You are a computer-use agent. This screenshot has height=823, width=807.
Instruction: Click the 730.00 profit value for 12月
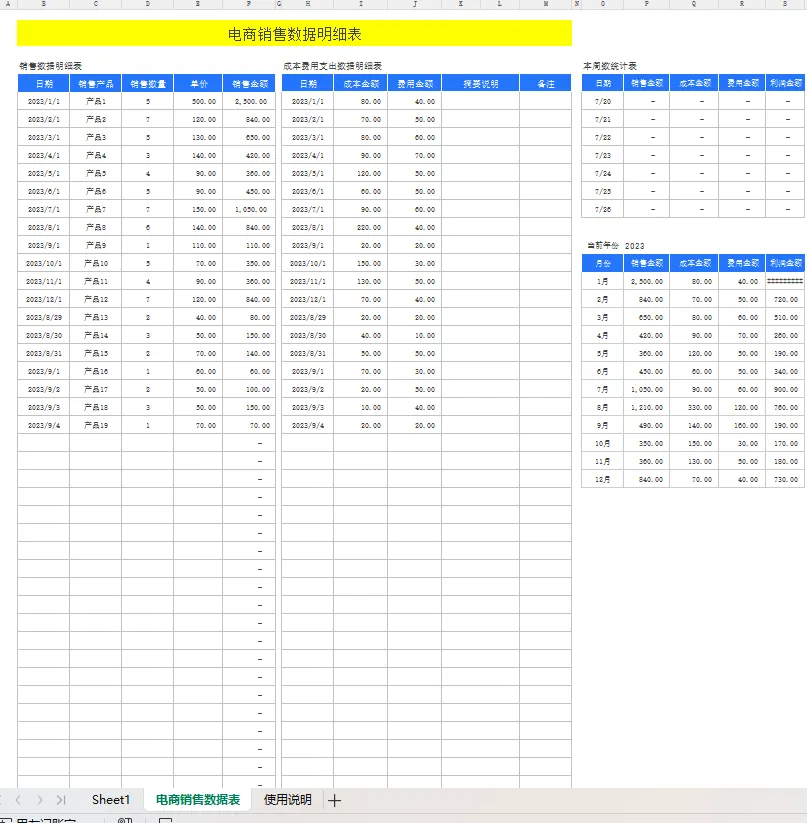click(785, 480)
